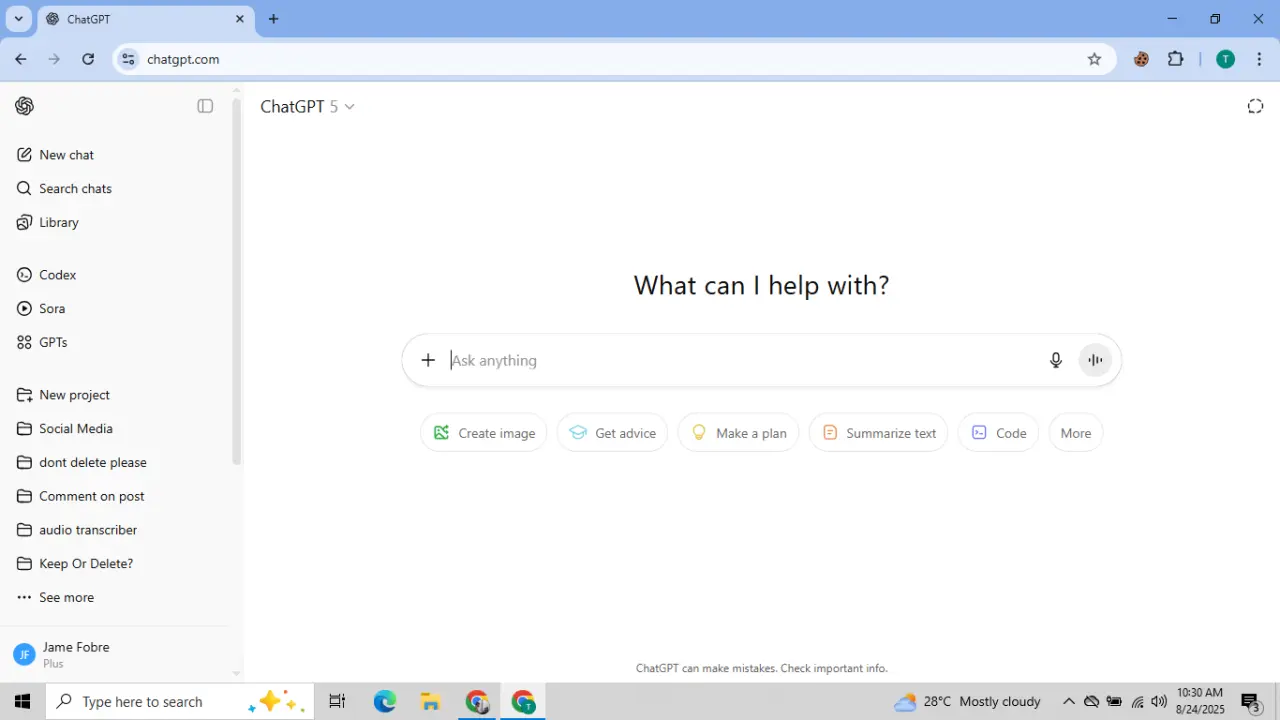Choose the Summarize text suggestion
Viewport: 1280px width, 720px height.
[x=878, y=433]
